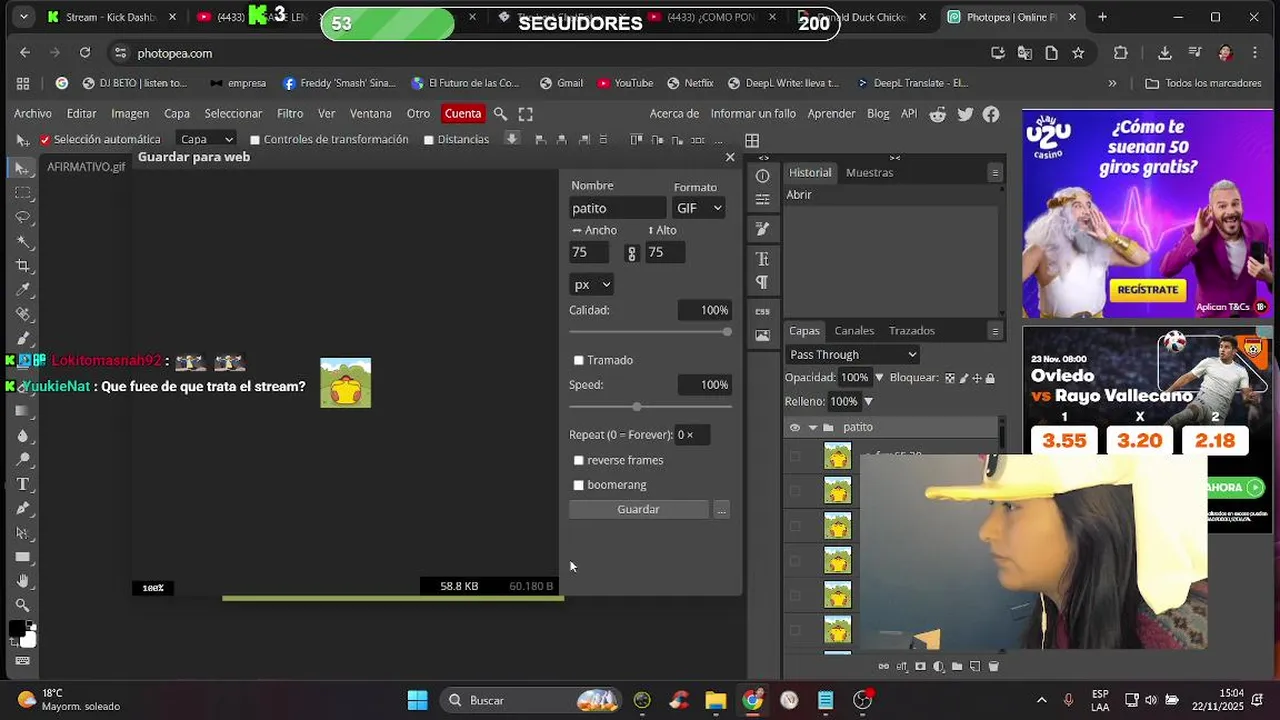
Task: Open the Pass Through blend mode dropdown
Action: (852, 354)
